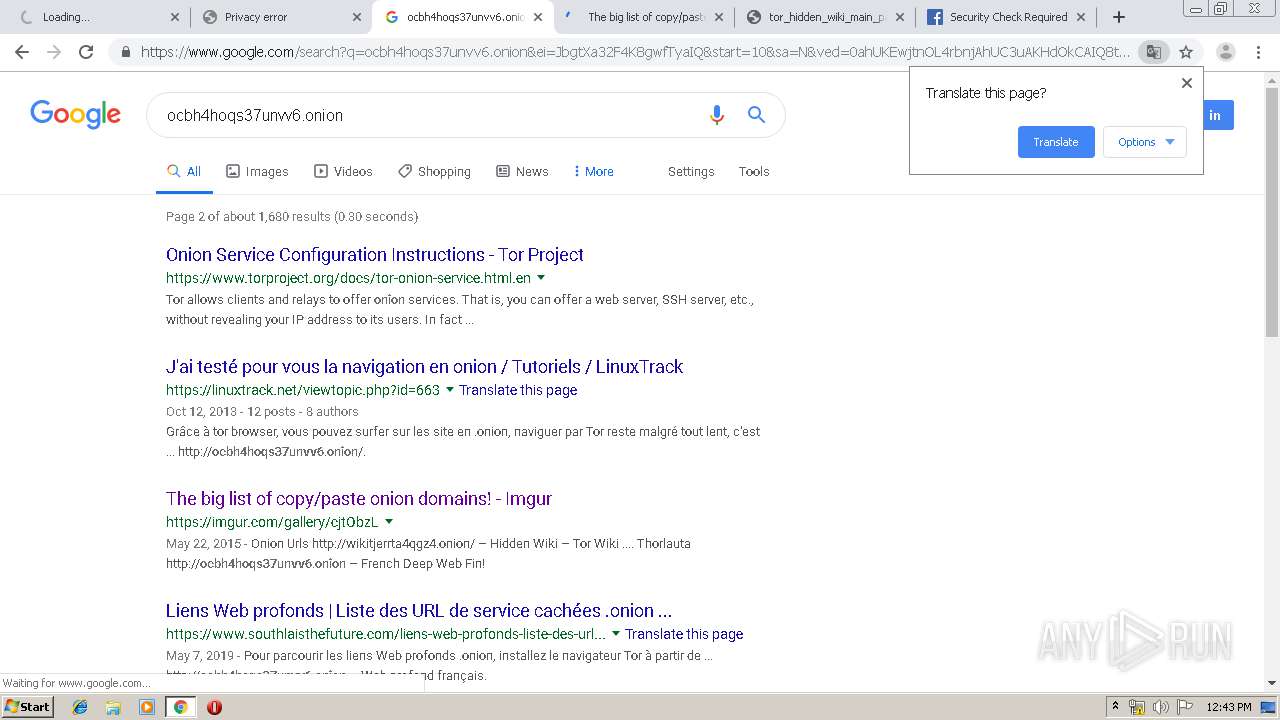Click the padlock site info icon
This screenshot has height=720, width=1280.
(x=126, y=52)
